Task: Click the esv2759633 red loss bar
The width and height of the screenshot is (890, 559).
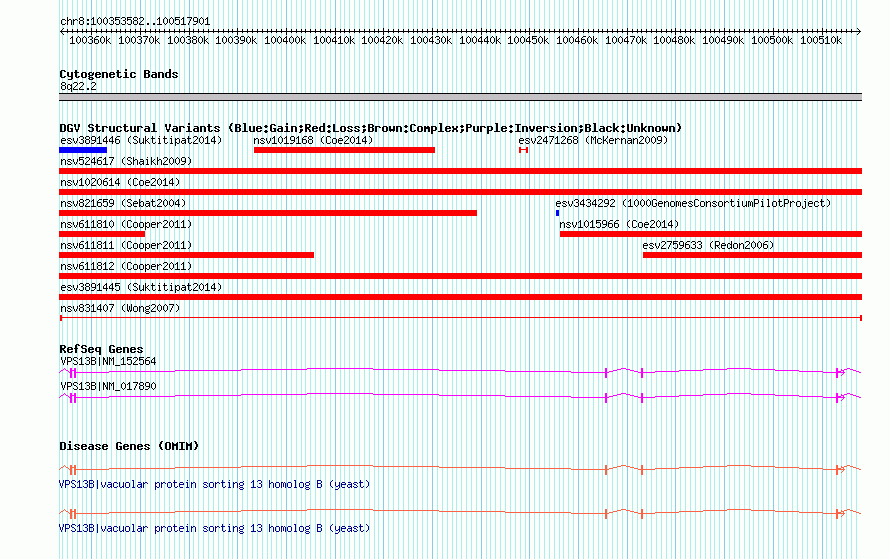Action: 753,255
